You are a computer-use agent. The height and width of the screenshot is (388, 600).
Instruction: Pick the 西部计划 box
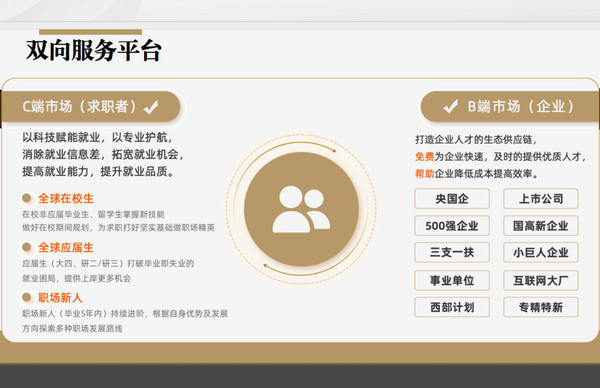[x=452, y=307]
